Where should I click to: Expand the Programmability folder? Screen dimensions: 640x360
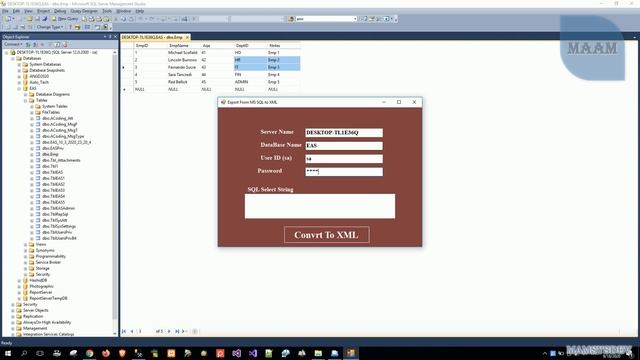(26, 256)
